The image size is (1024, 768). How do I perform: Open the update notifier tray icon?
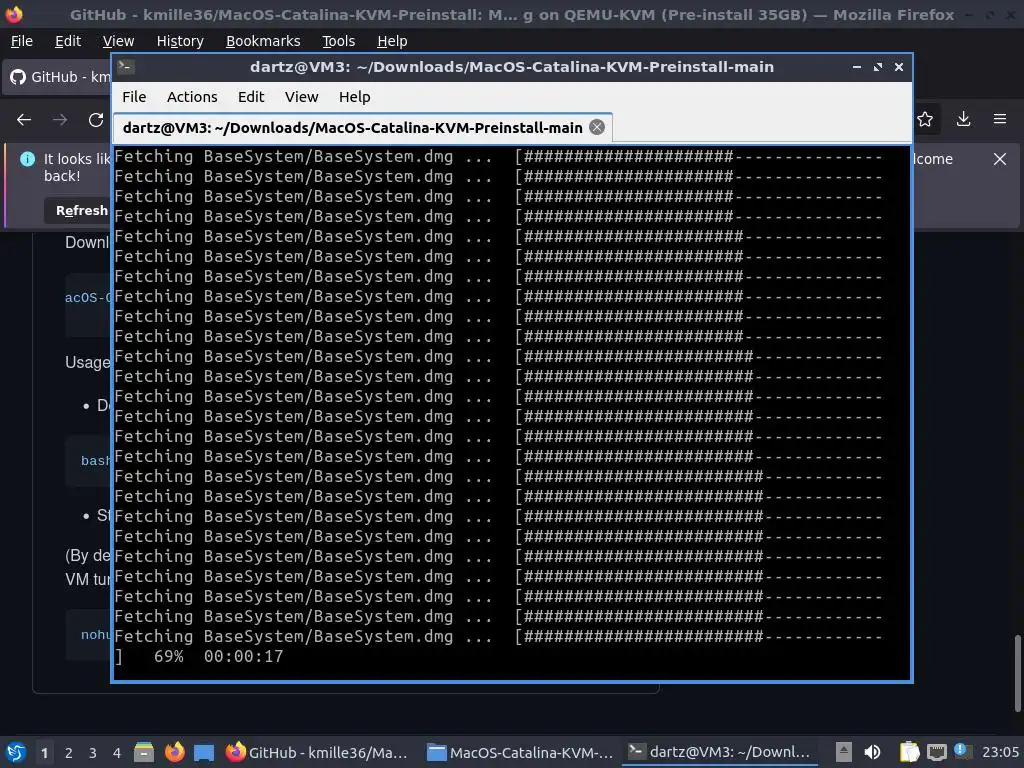[x=961, y=751]
